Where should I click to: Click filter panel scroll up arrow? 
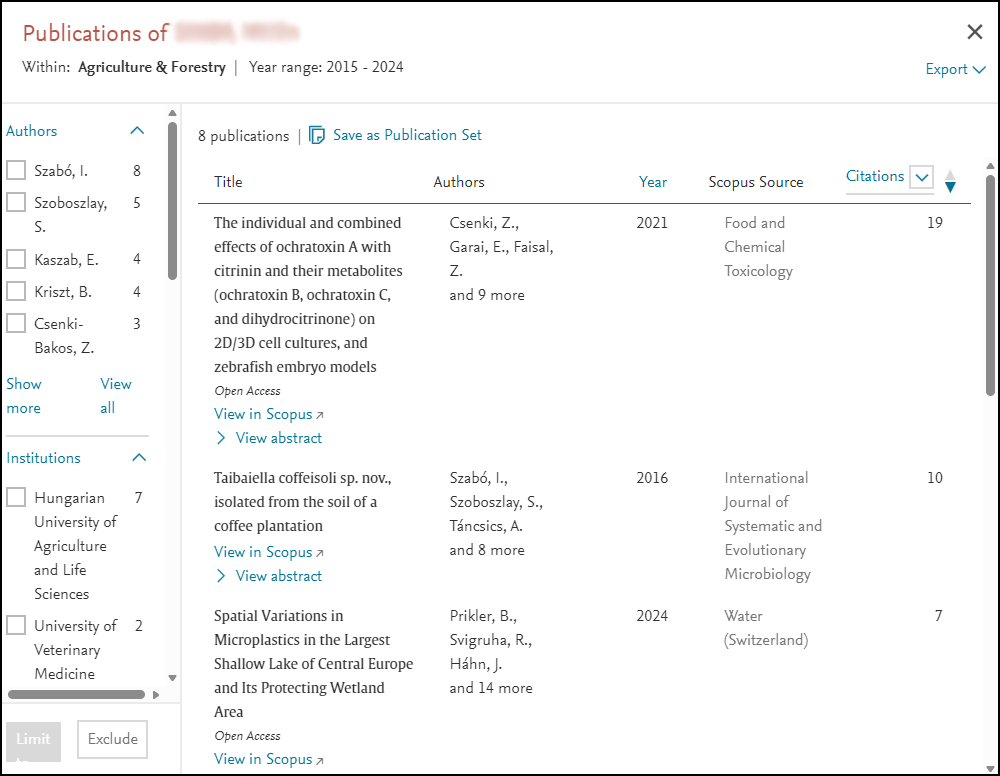pos(172,113)
